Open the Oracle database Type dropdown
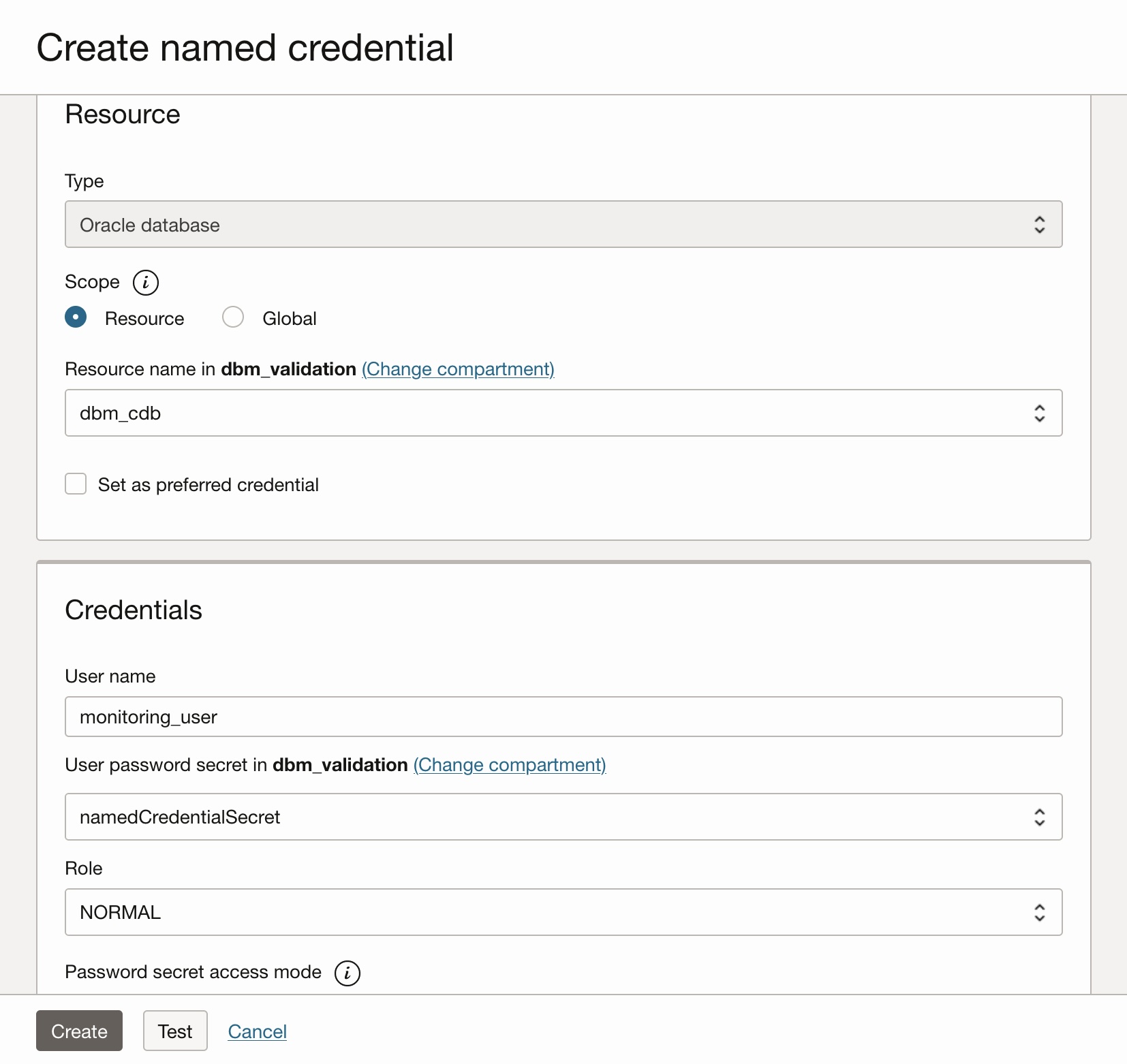The width and height of the screenshot is (1127, 1064). coord(545,225)
